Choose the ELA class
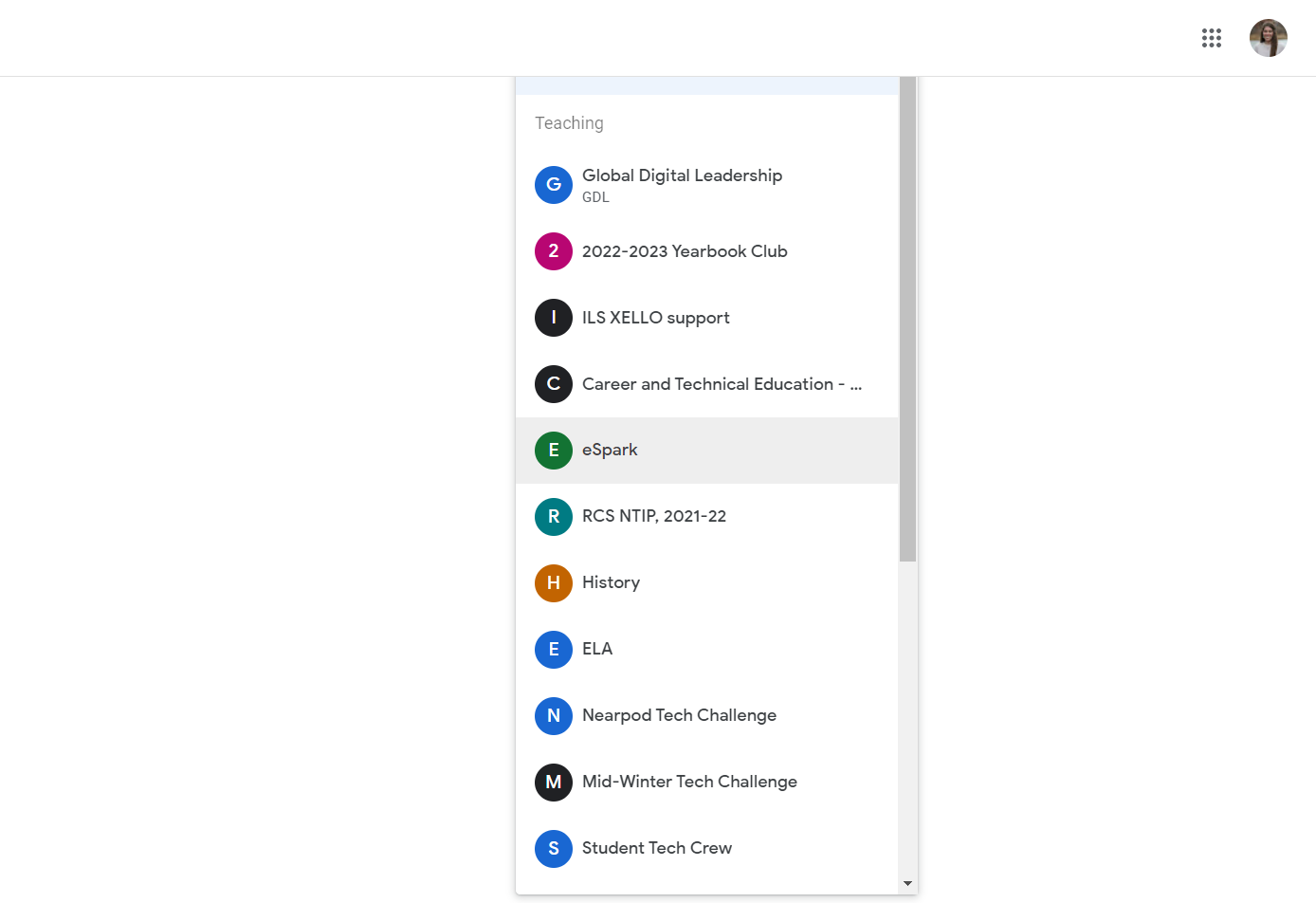Image resolution: width=1316 pixels, height=903 pixels. [706, 650]
